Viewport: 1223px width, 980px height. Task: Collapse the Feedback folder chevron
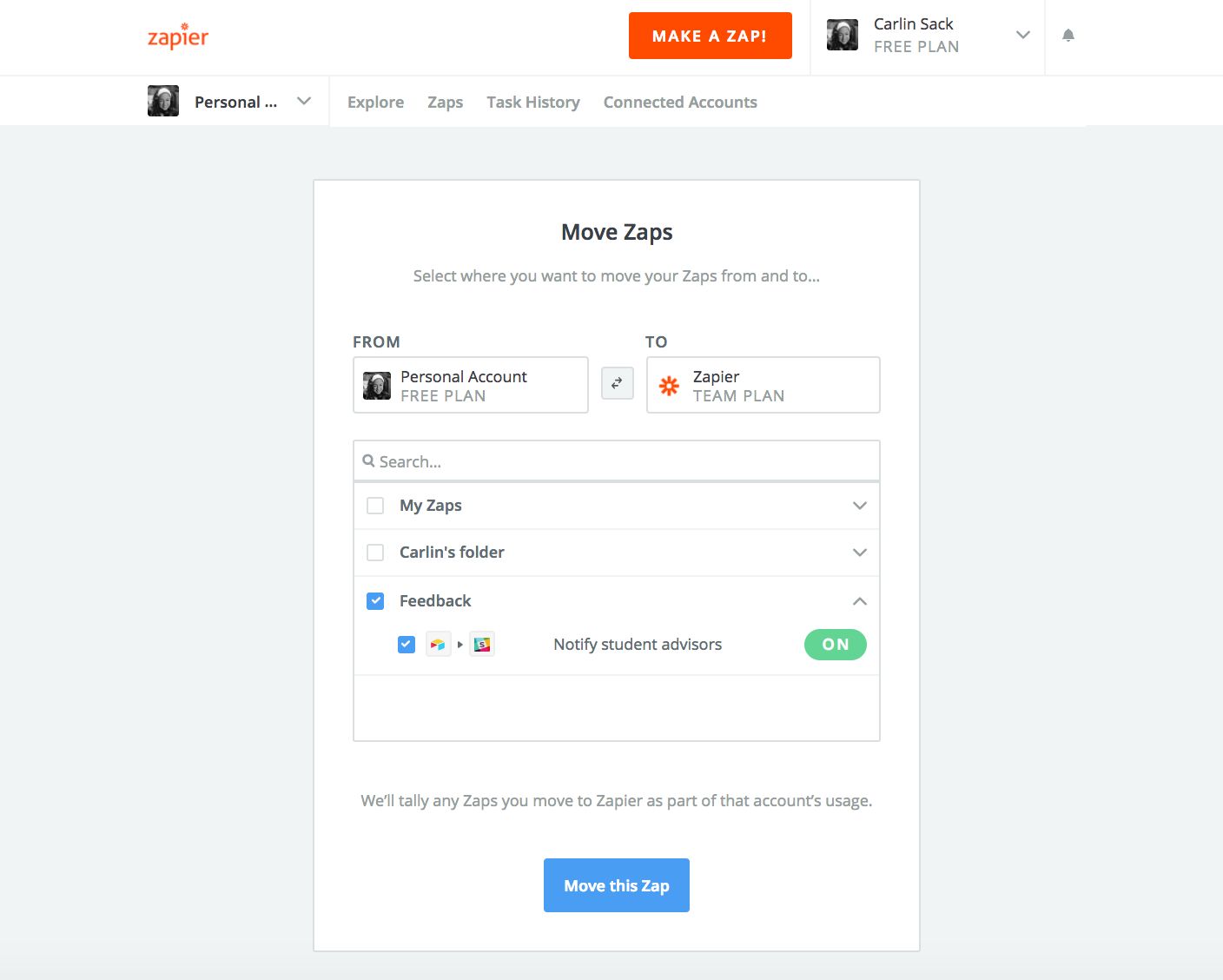click(860, 601)
